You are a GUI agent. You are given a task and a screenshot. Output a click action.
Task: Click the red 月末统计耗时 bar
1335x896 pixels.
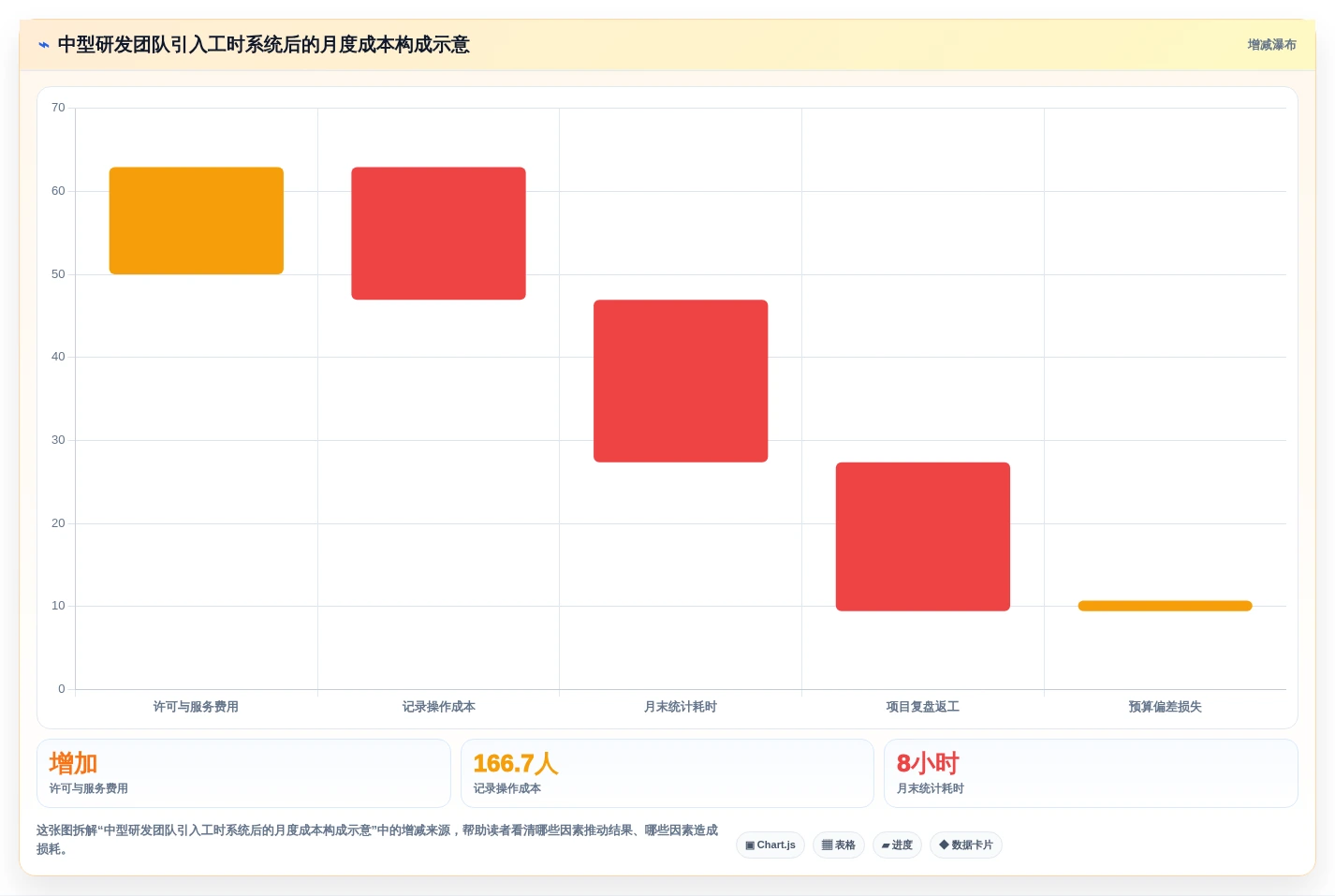(681, 381)
